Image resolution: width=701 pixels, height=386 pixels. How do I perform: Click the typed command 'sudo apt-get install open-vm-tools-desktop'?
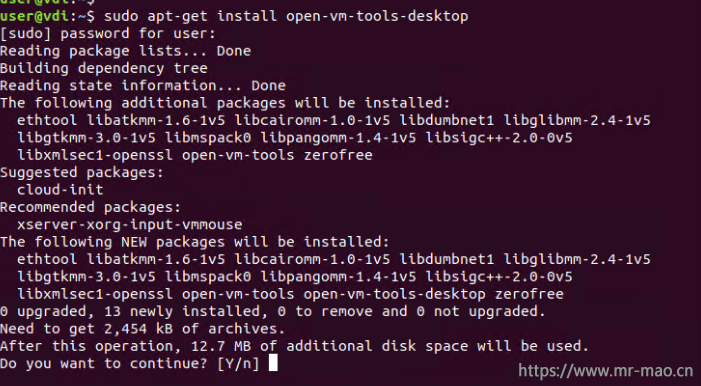click(286, 16)
